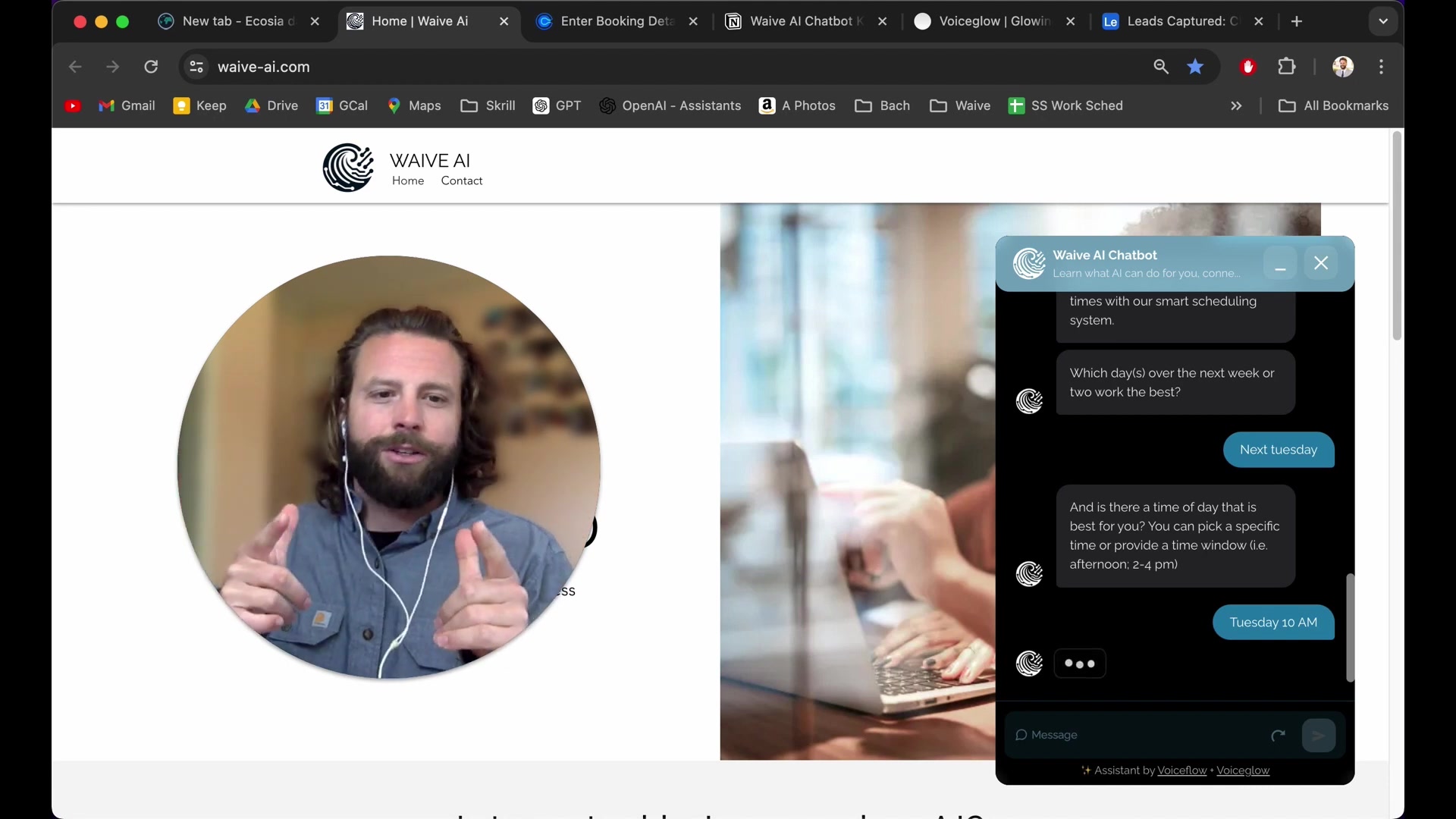Open Chrome three-dot menu
1456x819 pixels.
coord(1382,67)
